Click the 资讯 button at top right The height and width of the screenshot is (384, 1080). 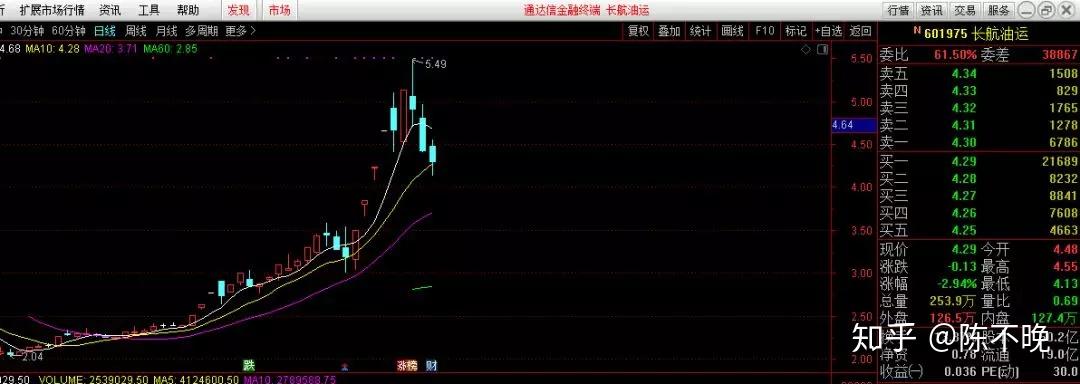[932, 10]
